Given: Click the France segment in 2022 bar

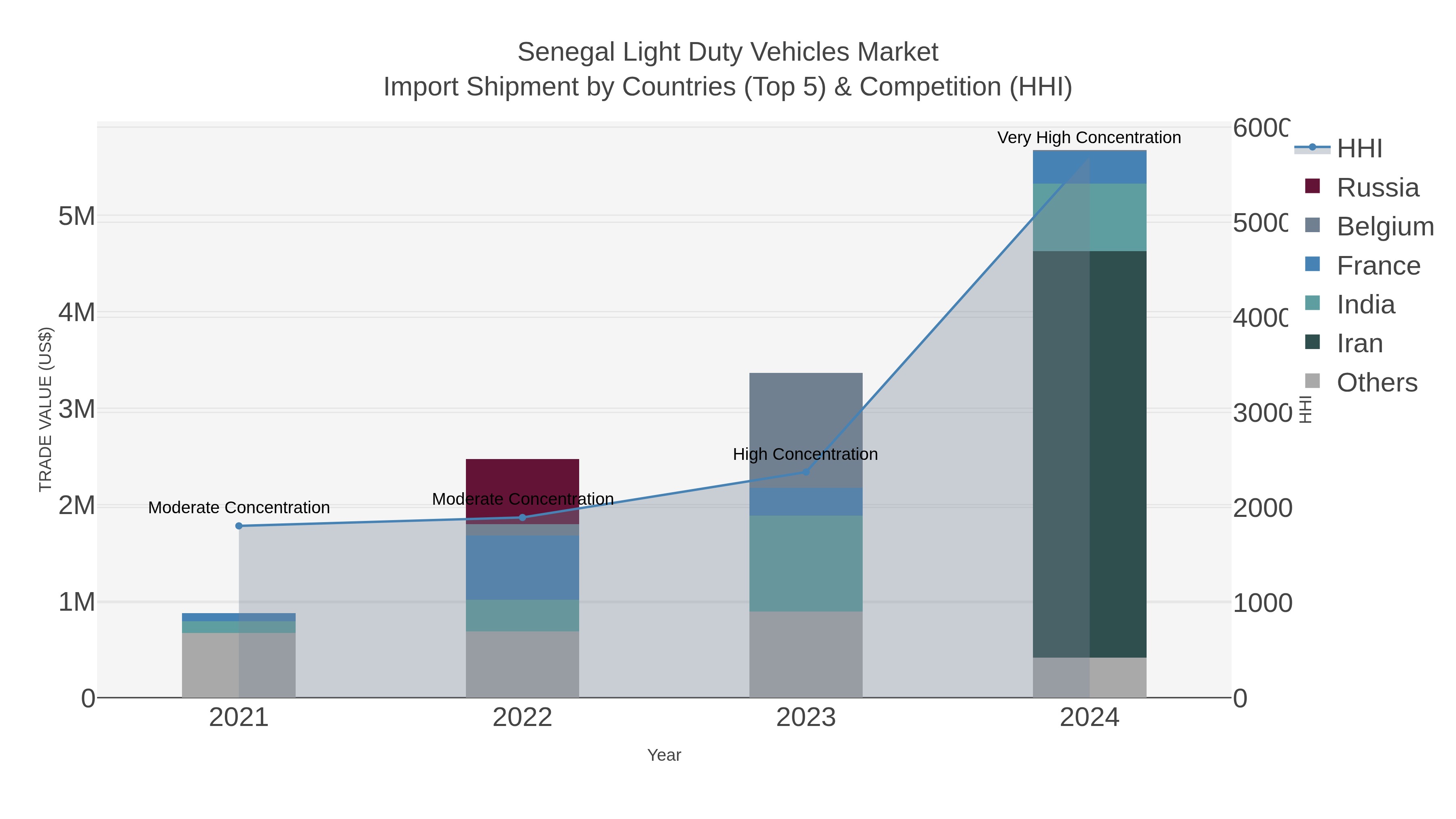Looking at the screenshot, I should point(522,567).
